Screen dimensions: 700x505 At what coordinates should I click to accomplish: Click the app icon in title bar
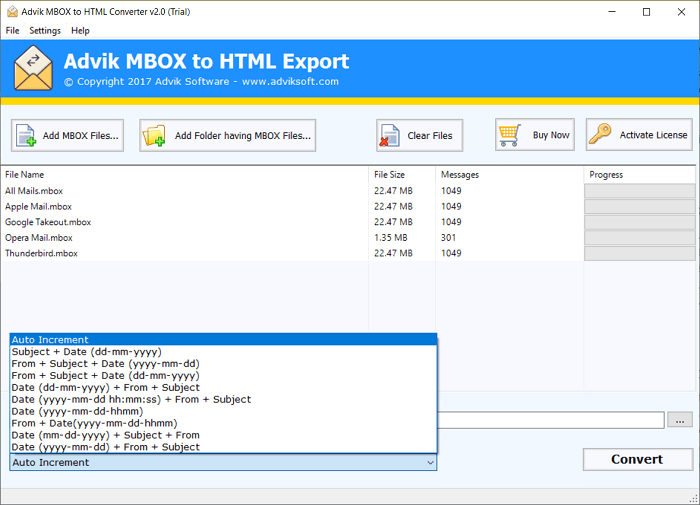coord(12,12)
